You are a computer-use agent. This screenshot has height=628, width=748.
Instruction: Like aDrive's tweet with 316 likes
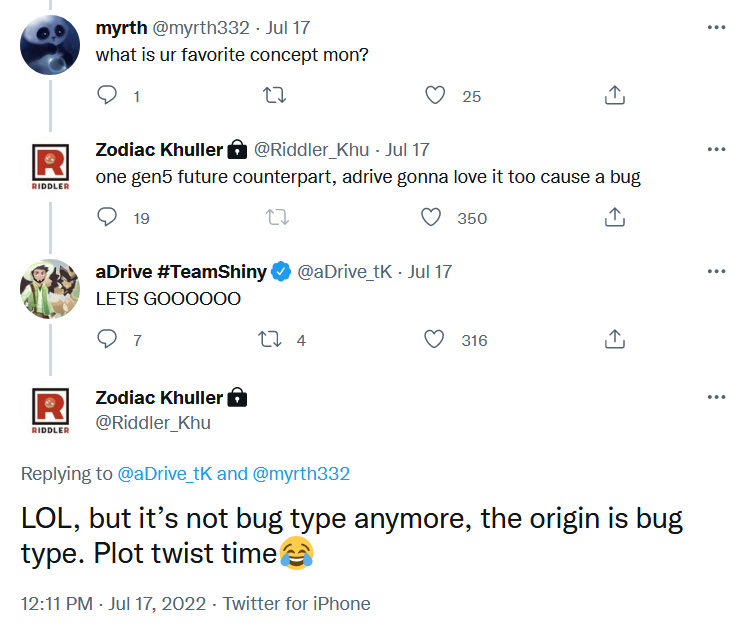(435, 340)
